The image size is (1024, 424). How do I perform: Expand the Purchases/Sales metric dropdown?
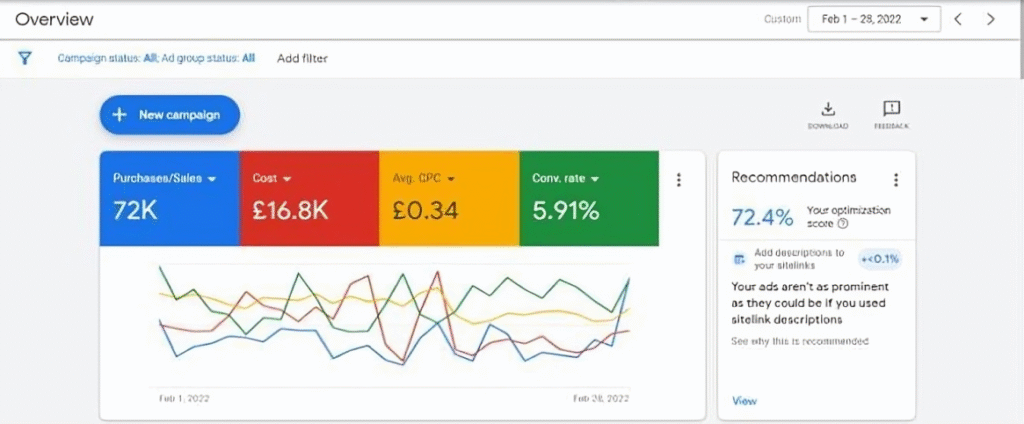pos(210,179)
